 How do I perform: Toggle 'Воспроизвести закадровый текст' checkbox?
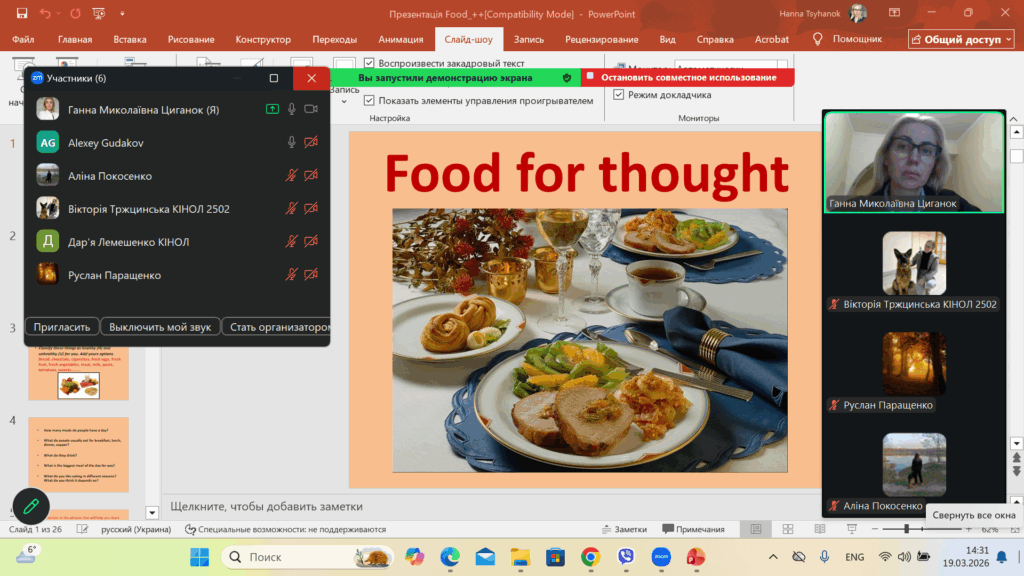(x=370, y=64)
